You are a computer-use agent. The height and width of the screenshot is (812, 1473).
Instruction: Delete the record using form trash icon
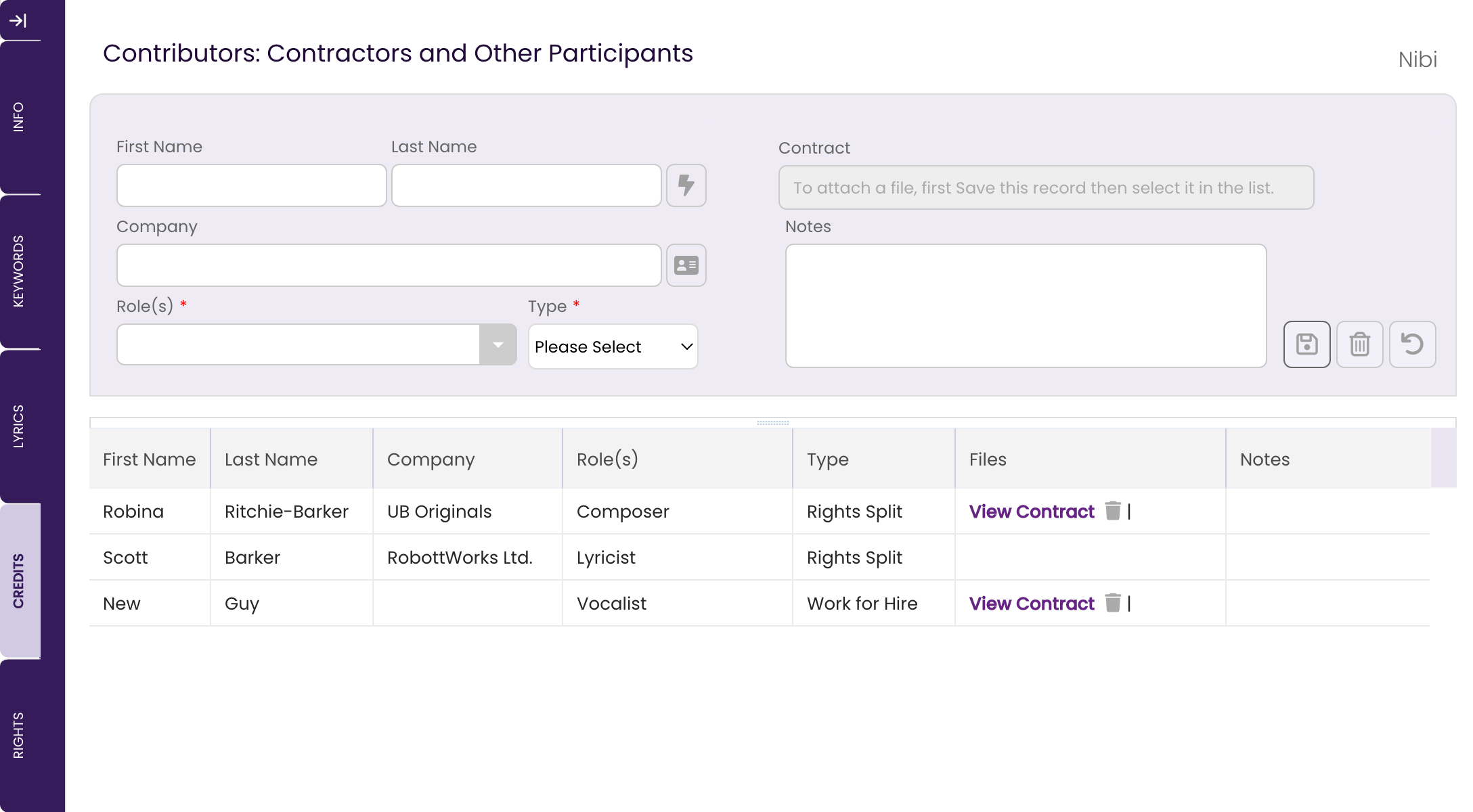coord(1360,344)
